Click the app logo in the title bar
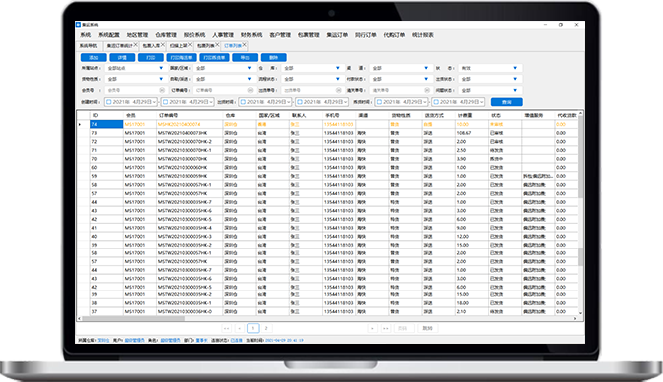 [x=78, y=25]
